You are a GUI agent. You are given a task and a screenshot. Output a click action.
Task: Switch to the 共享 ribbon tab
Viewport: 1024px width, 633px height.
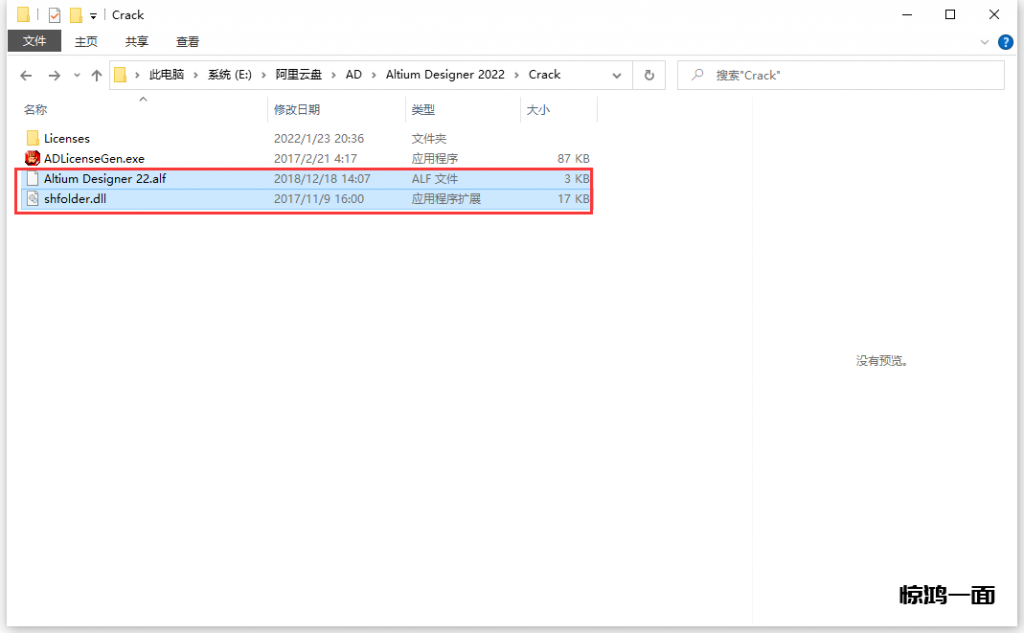coord(137,41)
